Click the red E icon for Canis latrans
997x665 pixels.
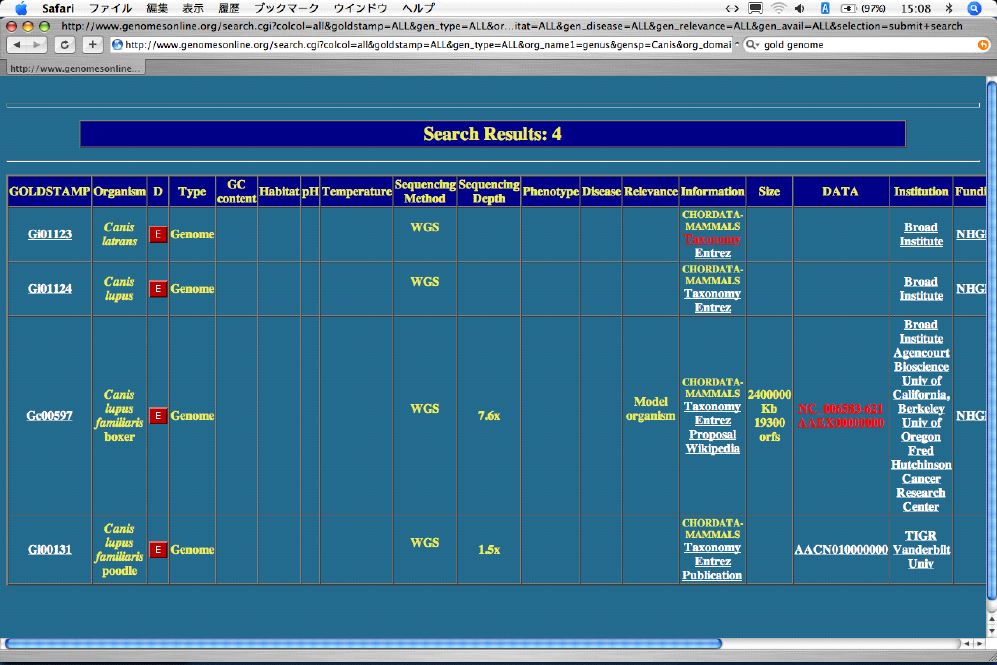(x=158, y=234)
